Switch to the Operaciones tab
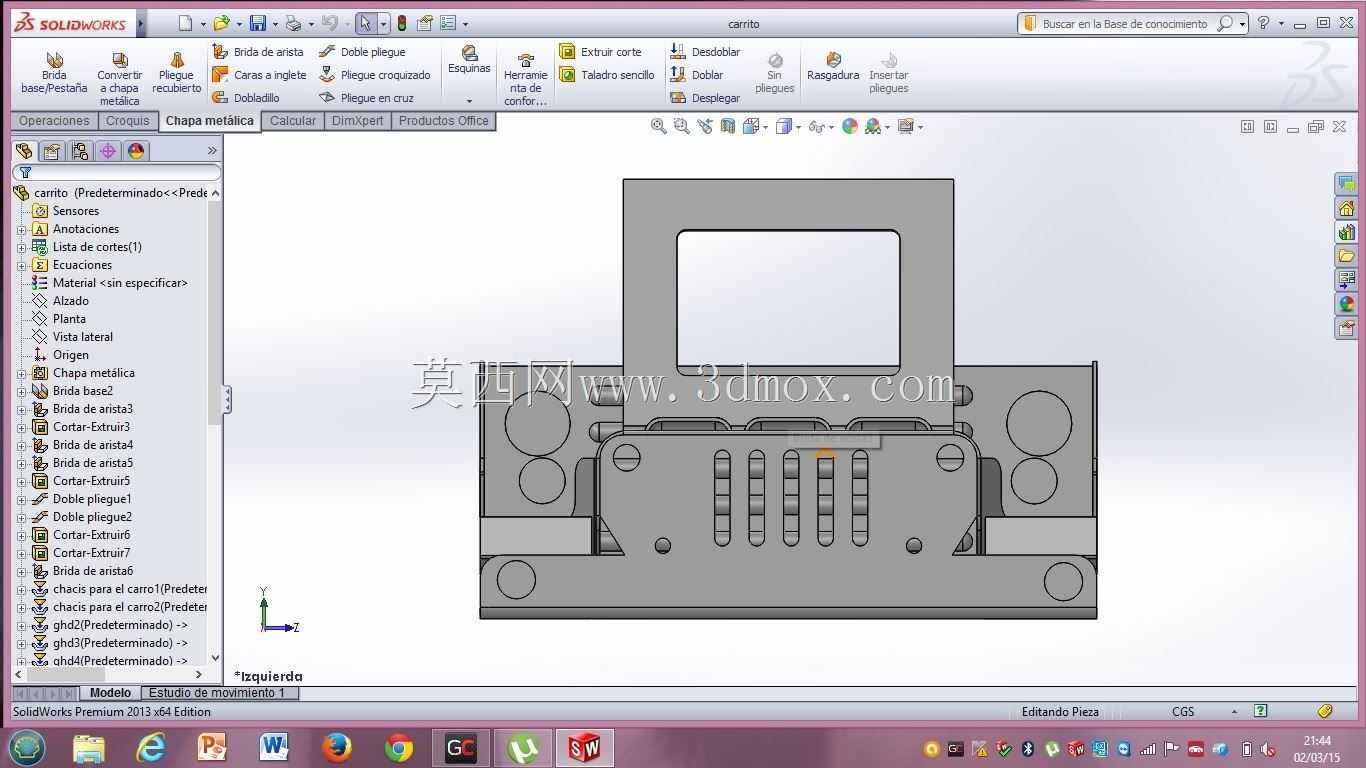1366x768 pixels. coord(54,121)
